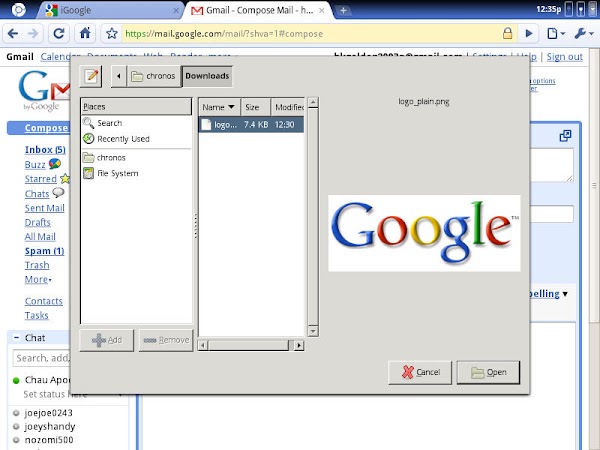Click the horizontal scroll right arrow
This screenshot has height=450, width=600.
[299, 346]
